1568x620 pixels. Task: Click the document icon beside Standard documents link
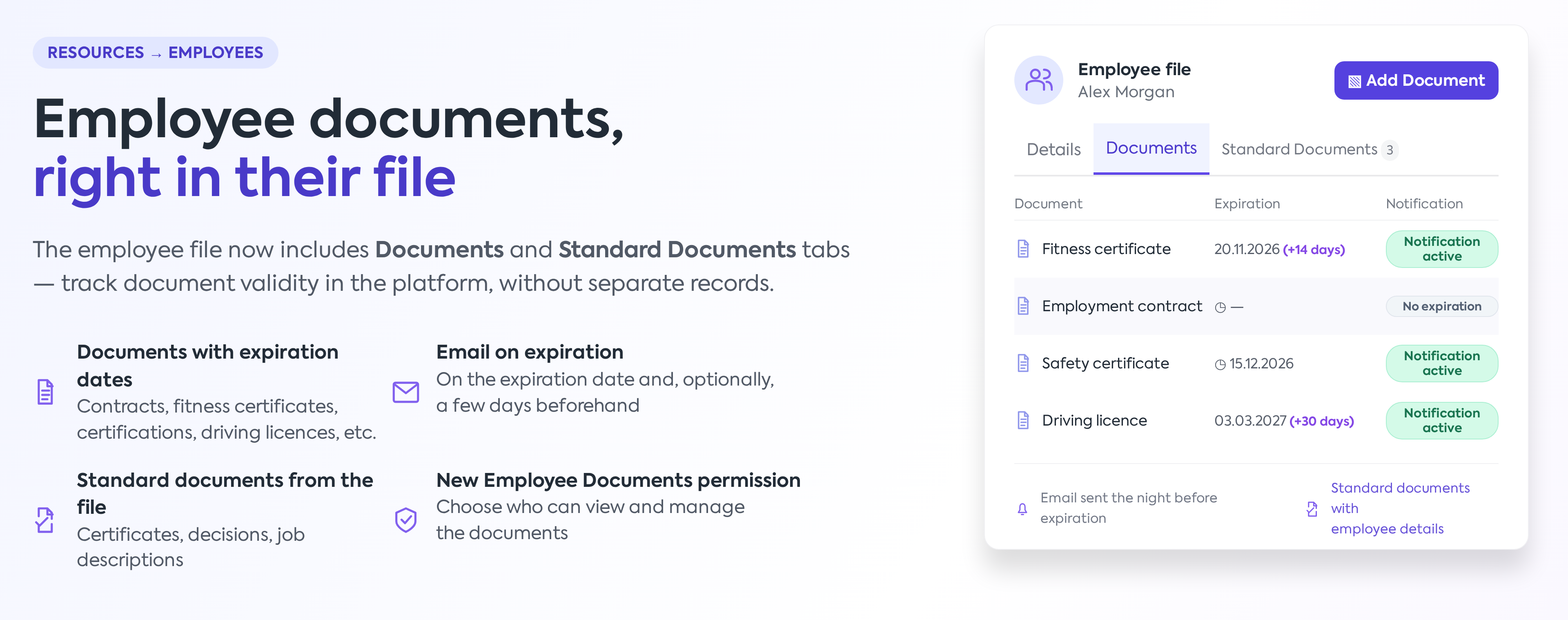pos(1312,508)
